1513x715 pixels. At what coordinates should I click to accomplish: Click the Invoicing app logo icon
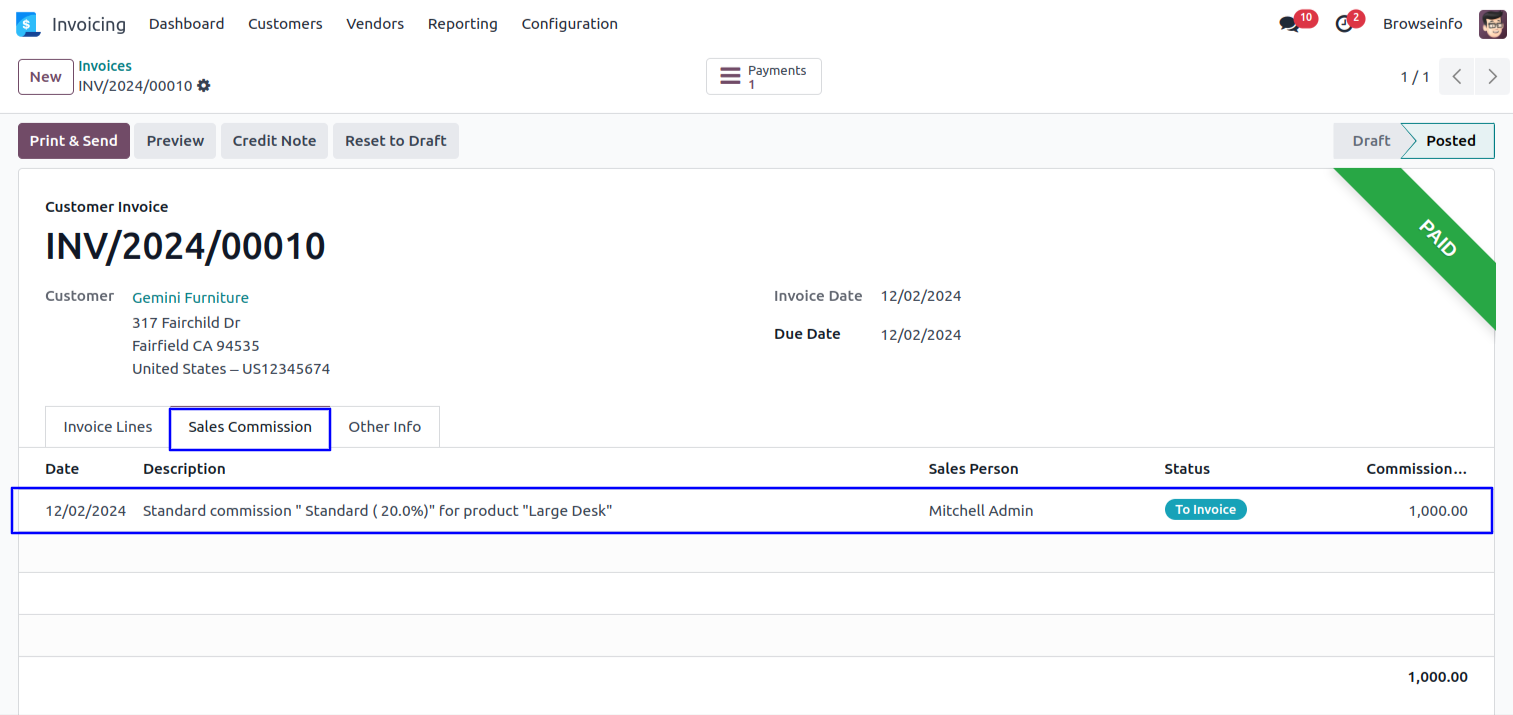click(28, 24)
